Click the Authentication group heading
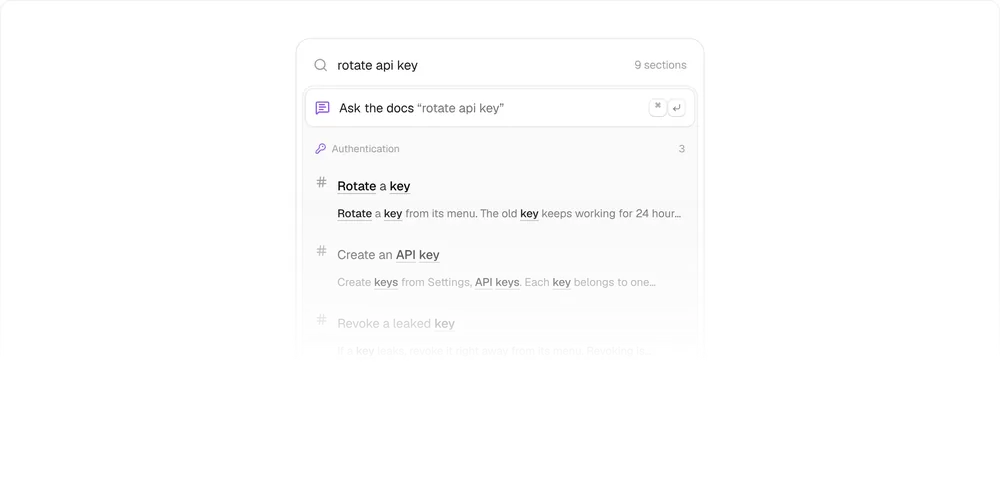This screenshot has height=480, width=1000. point(365,149)
